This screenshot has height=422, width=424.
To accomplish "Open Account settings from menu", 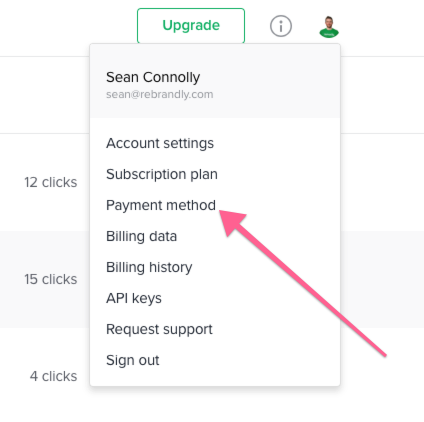I will tap(160, 143).
